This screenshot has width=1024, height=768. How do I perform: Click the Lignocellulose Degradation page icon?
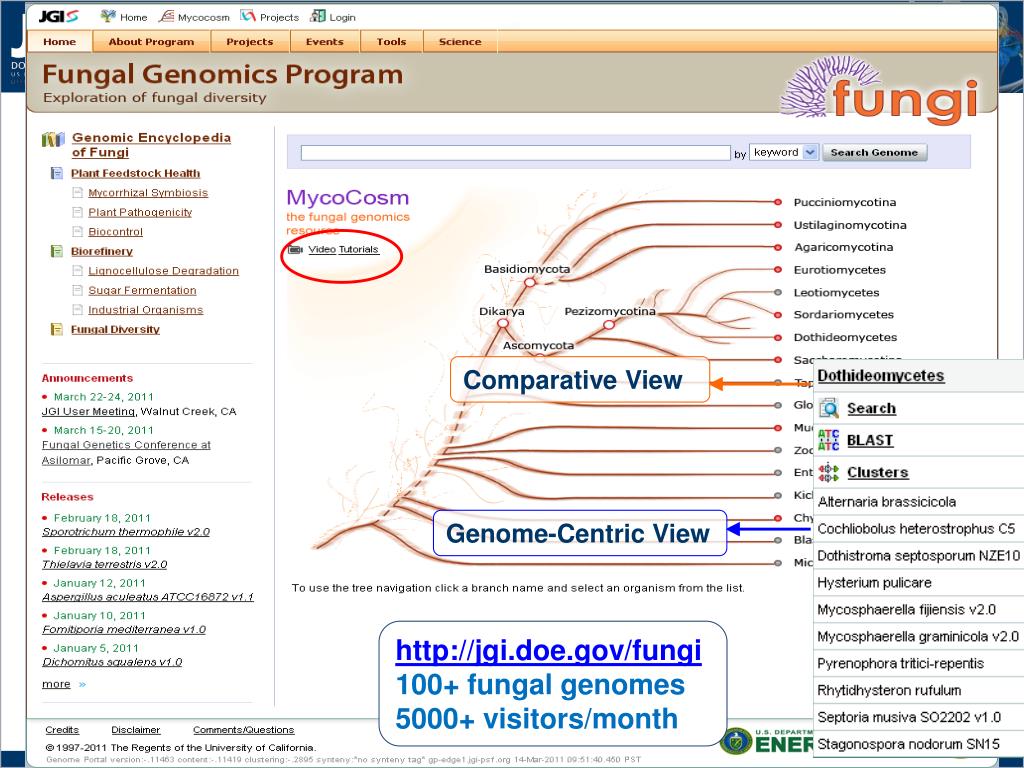tap(78, 271)
